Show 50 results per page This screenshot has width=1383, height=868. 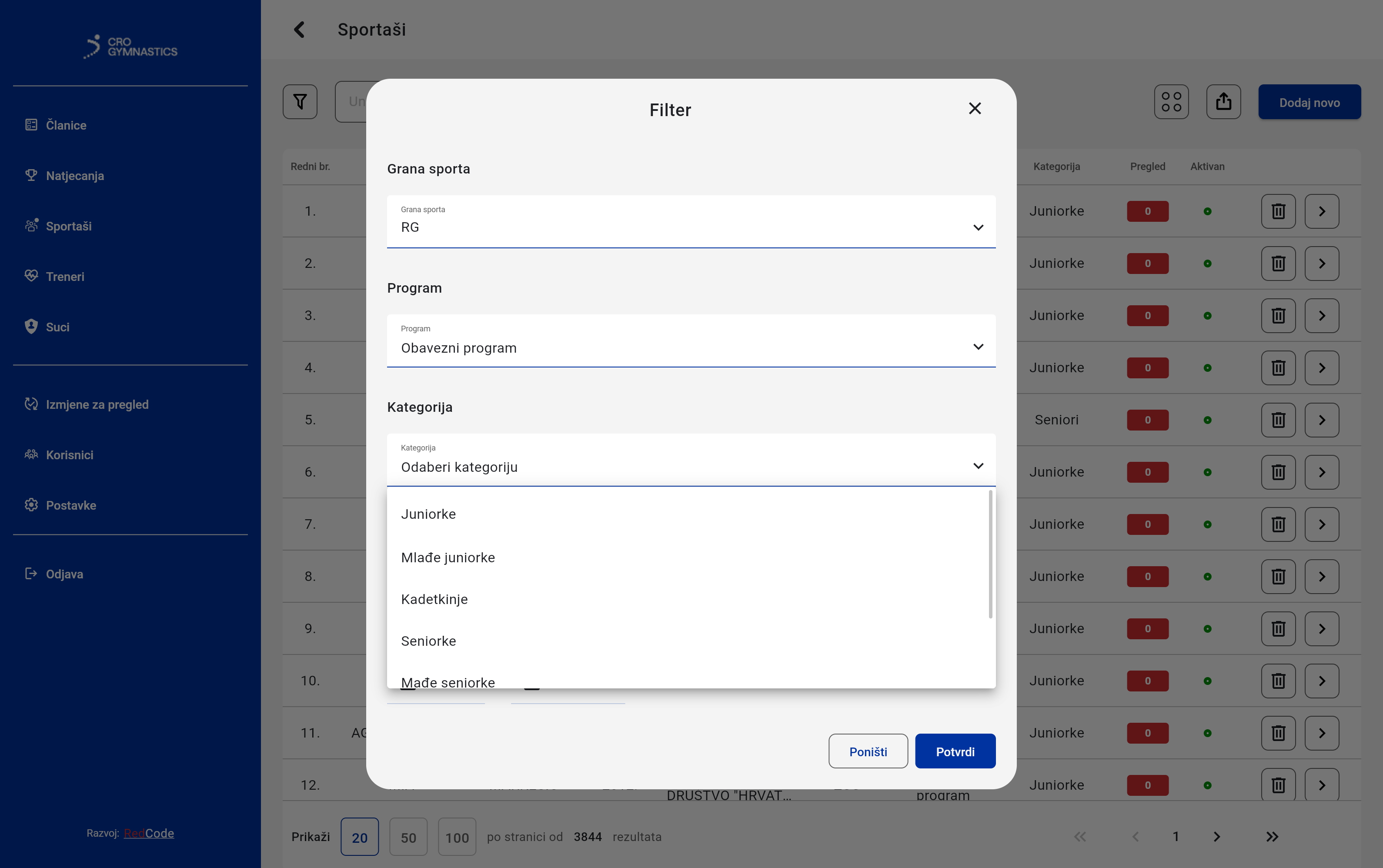pyautogui.click(x=408, y=837)
